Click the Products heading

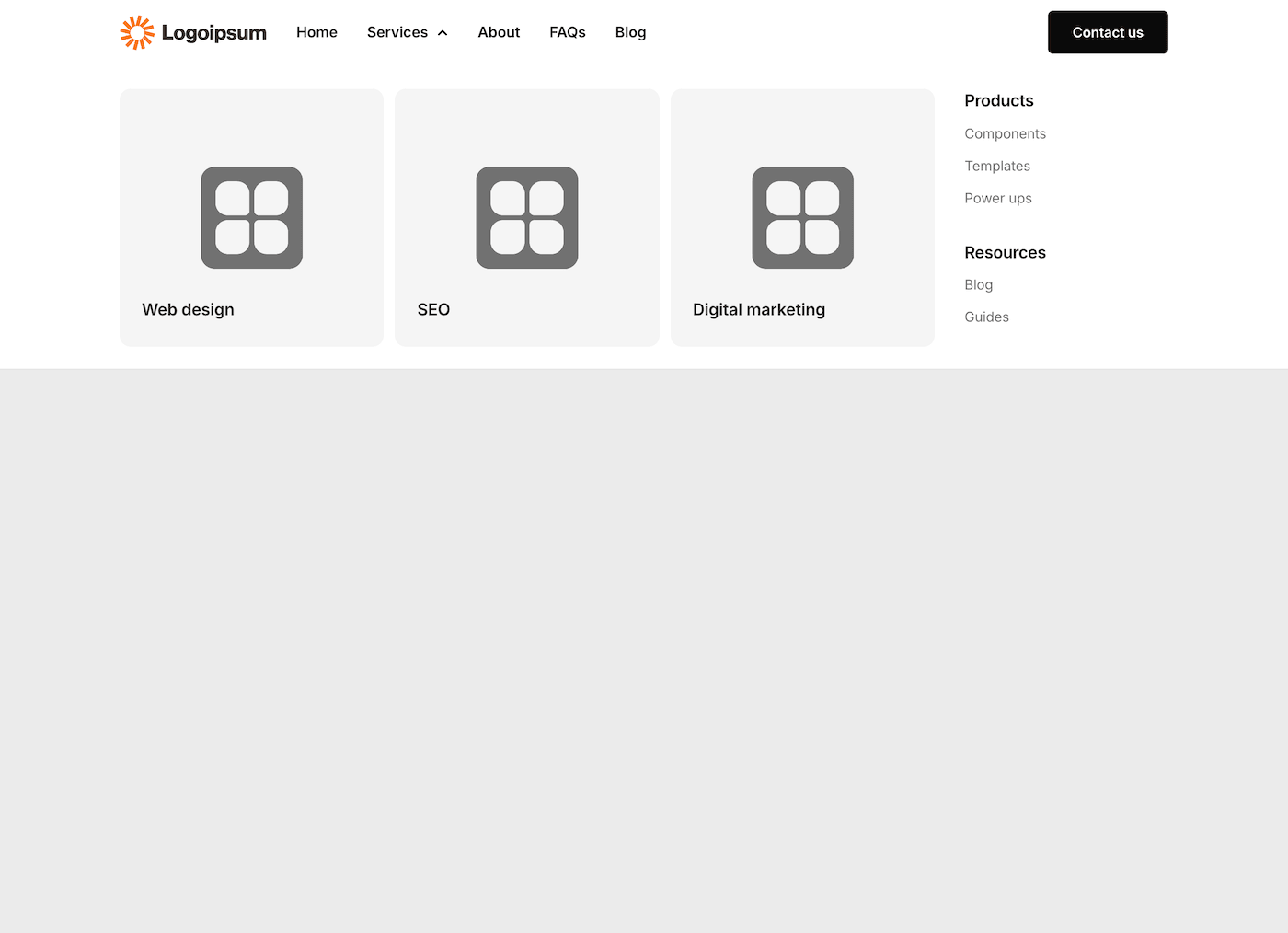(x=999, y=100)
